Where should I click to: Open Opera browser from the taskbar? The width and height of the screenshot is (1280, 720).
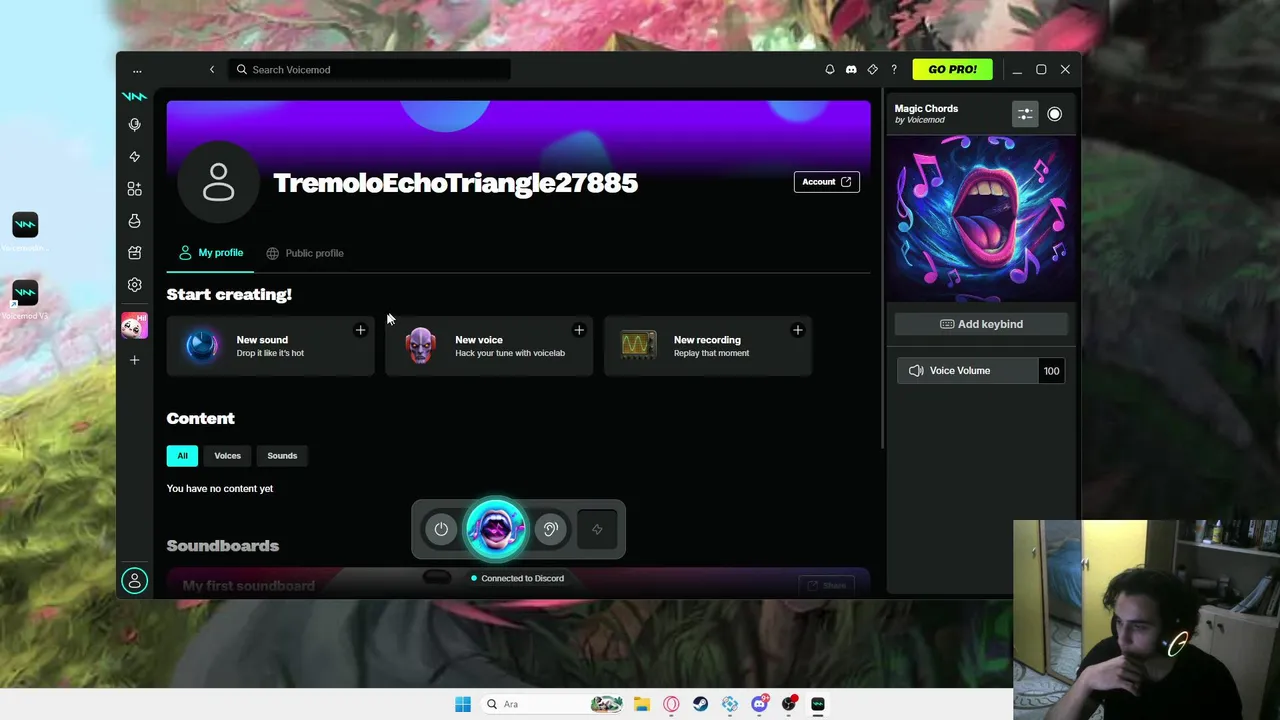coord(671,704)
